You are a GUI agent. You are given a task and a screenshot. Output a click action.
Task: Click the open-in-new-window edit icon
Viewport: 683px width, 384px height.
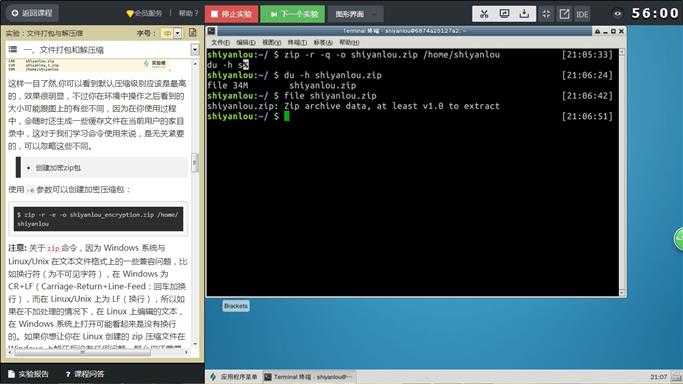point(565,14)
